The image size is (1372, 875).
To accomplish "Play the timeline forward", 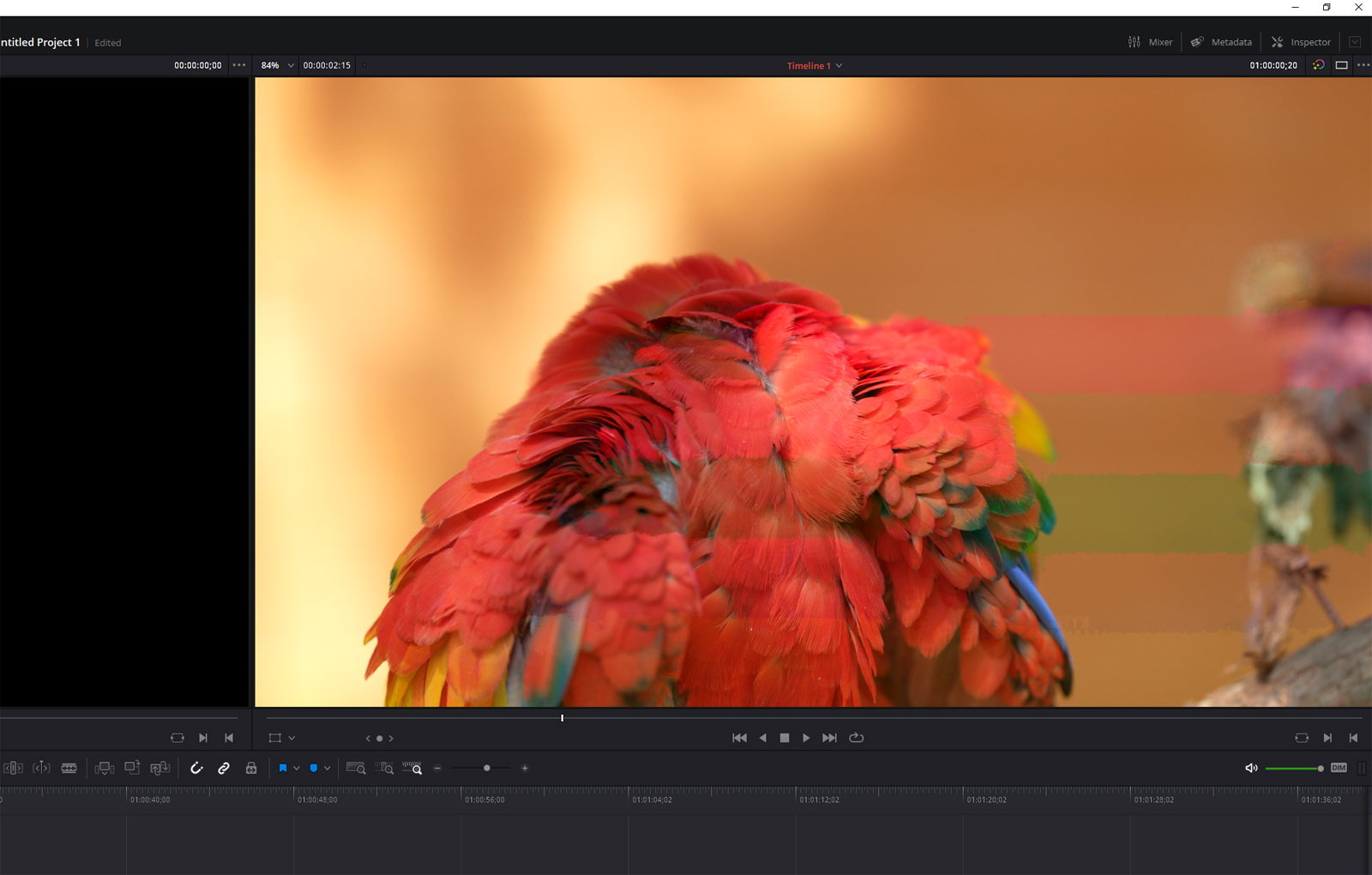I will [x=806, y=738].
